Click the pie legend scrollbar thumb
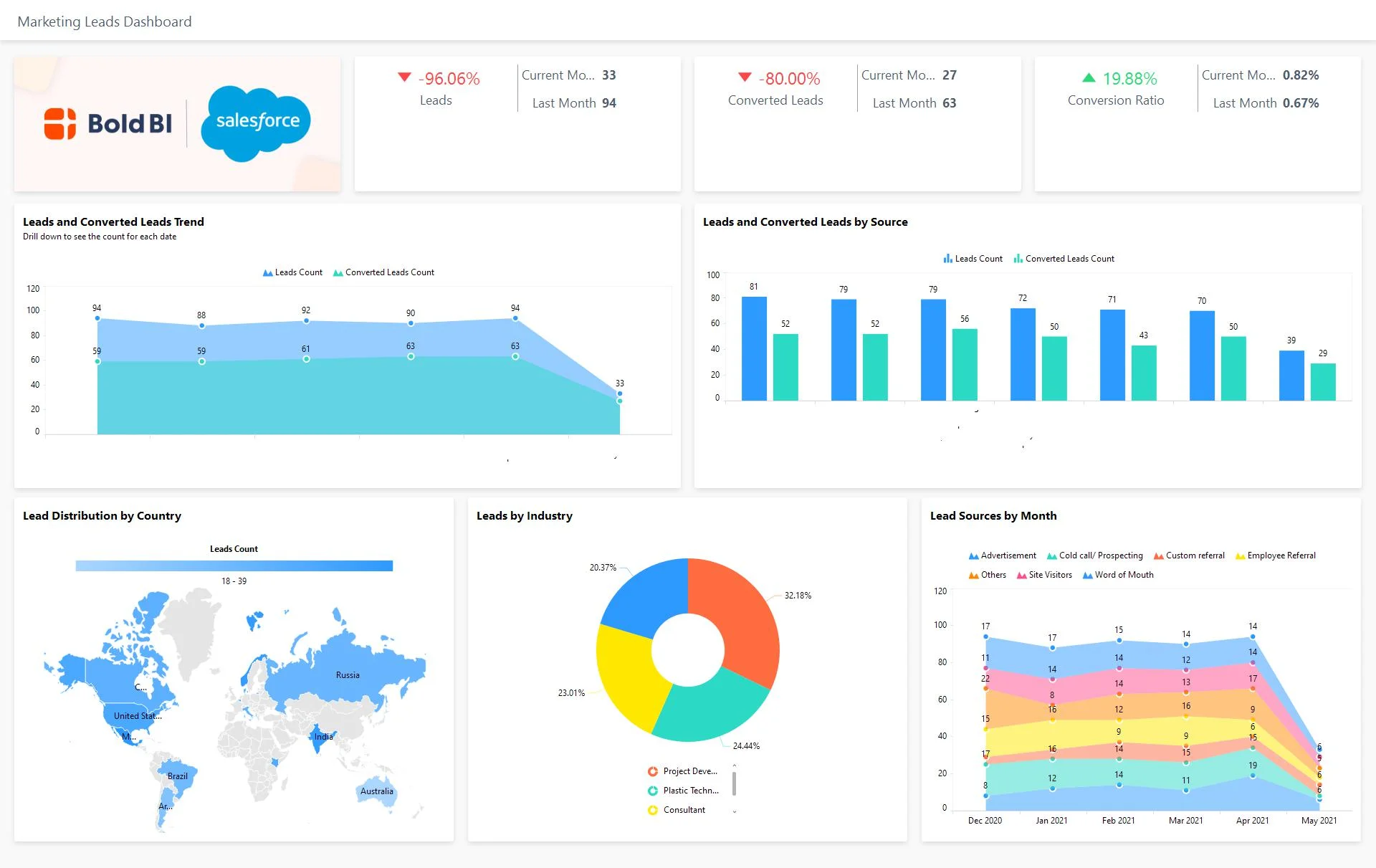 click(x=735, y=783)
